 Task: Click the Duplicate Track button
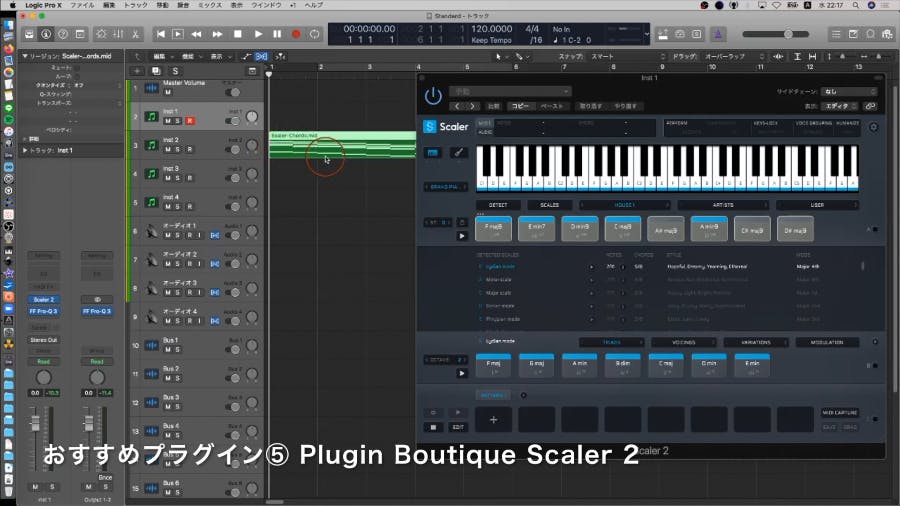click(156, 71)
